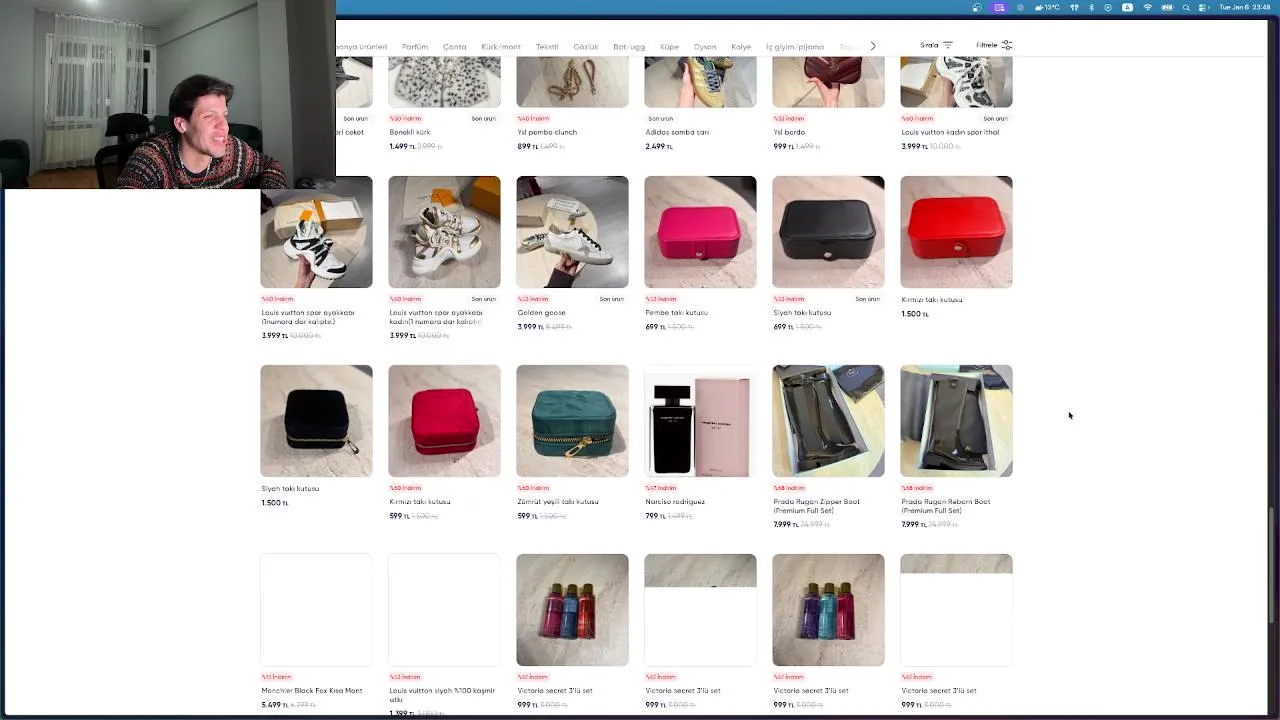Open Pembe takı kutusu product image
Viewport: 1280px width, 720px height.
(700, 232)
